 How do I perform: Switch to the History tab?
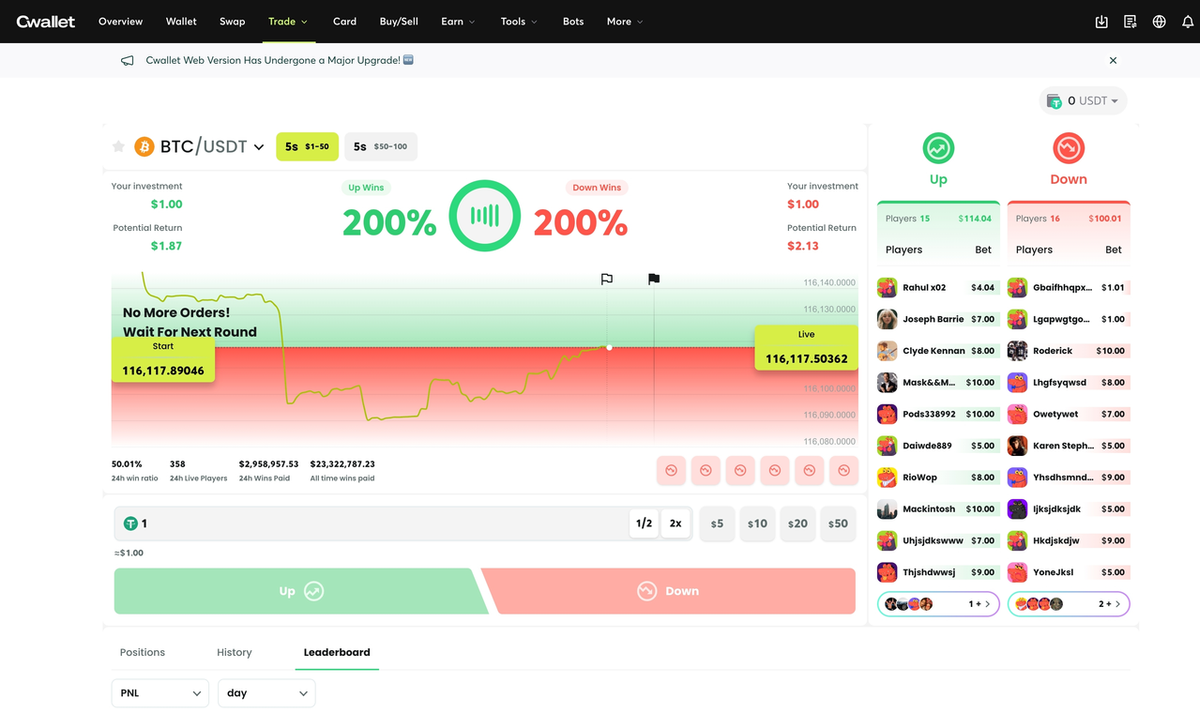(234, 652)
